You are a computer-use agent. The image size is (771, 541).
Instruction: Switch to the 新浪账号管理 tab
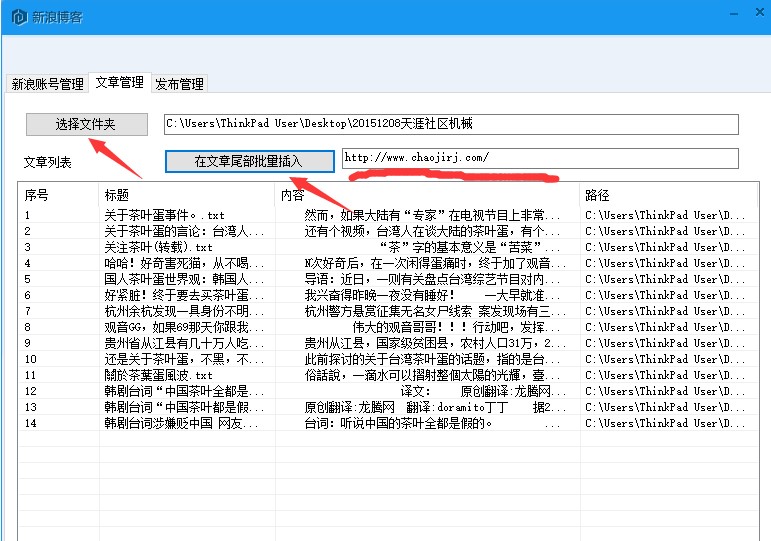47,84
